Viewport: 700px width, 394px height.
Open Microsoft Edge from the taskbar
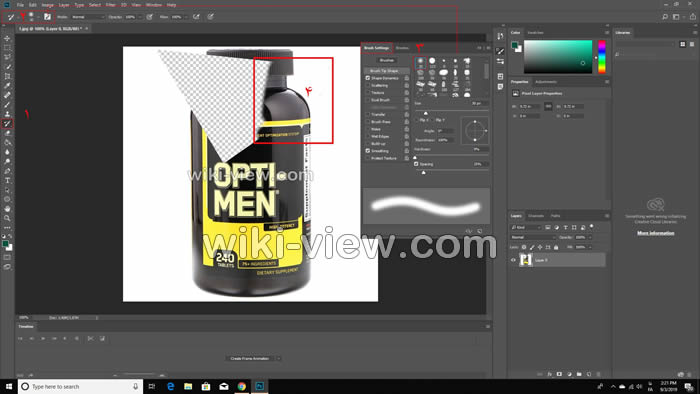click(171, 386)
